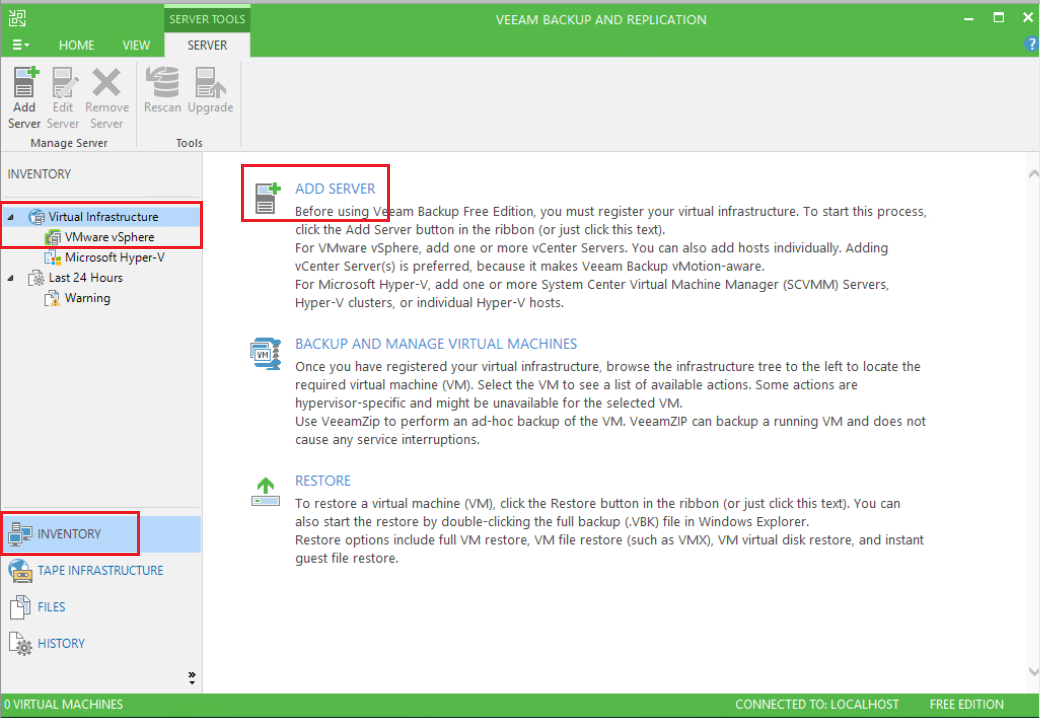Screen dimensions: 1040x718
Task: Select Virtual Infrastructure tree node
Action: (103, 216)
